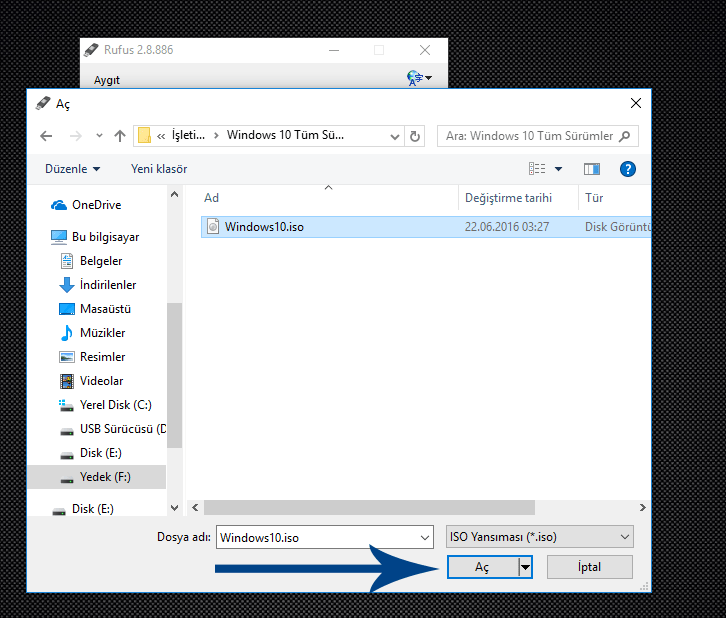
Task: Sort by Tür column header
Action: click(594, 198)
